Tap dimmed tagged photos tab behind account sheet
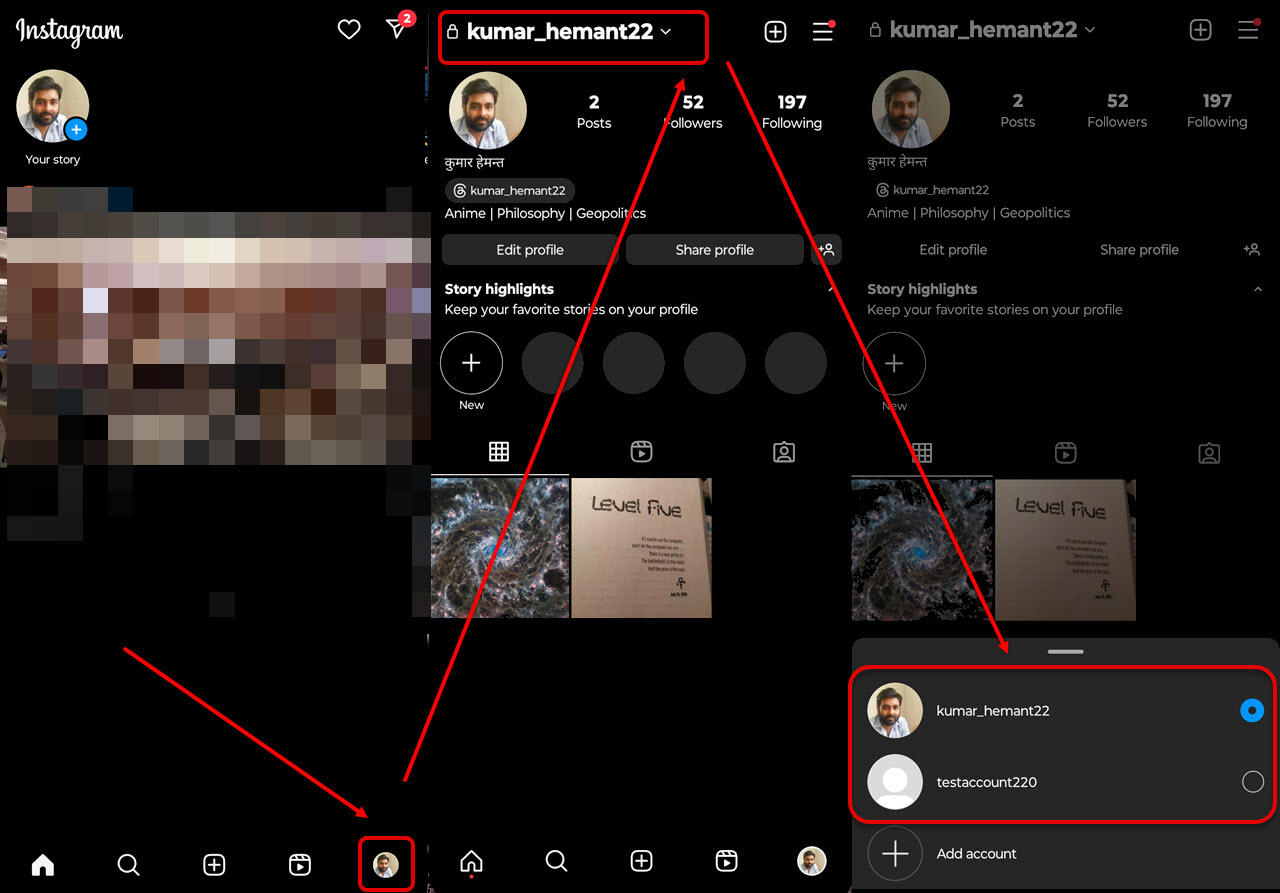The width and height of the screenshot is (1280, 893). 1209,453
